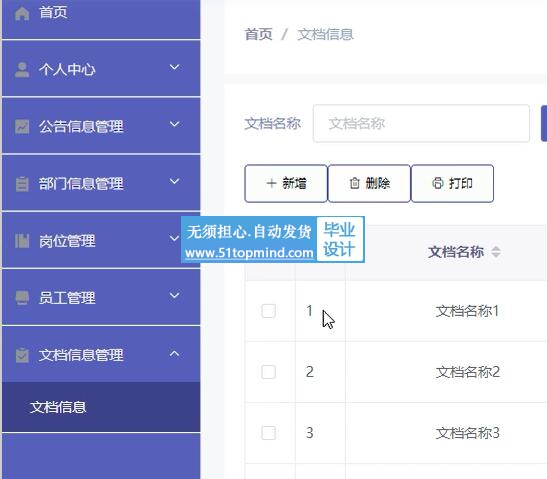Expand the 个人中心 menu chevron
Image resolution: width=547 pixels, height=479 pixels.
click(174, 67)
